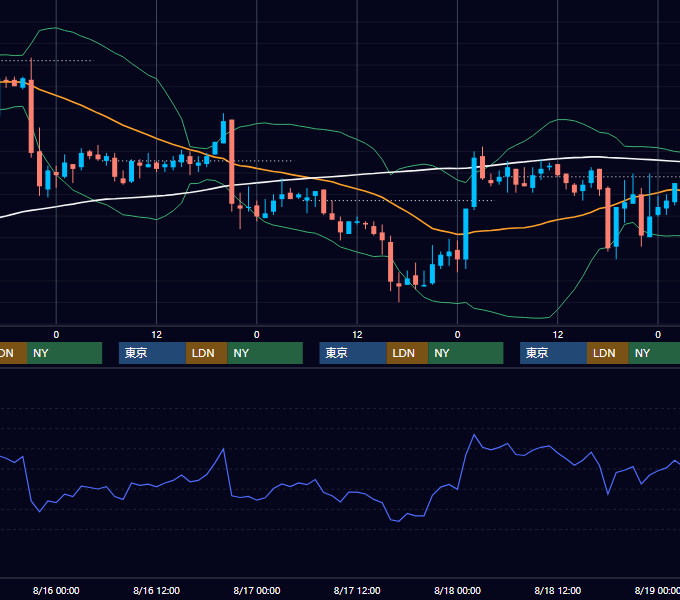Click the 8/16 12:00 date label
This screenshot has height=600, width=680.
click(x=157, y=590)
